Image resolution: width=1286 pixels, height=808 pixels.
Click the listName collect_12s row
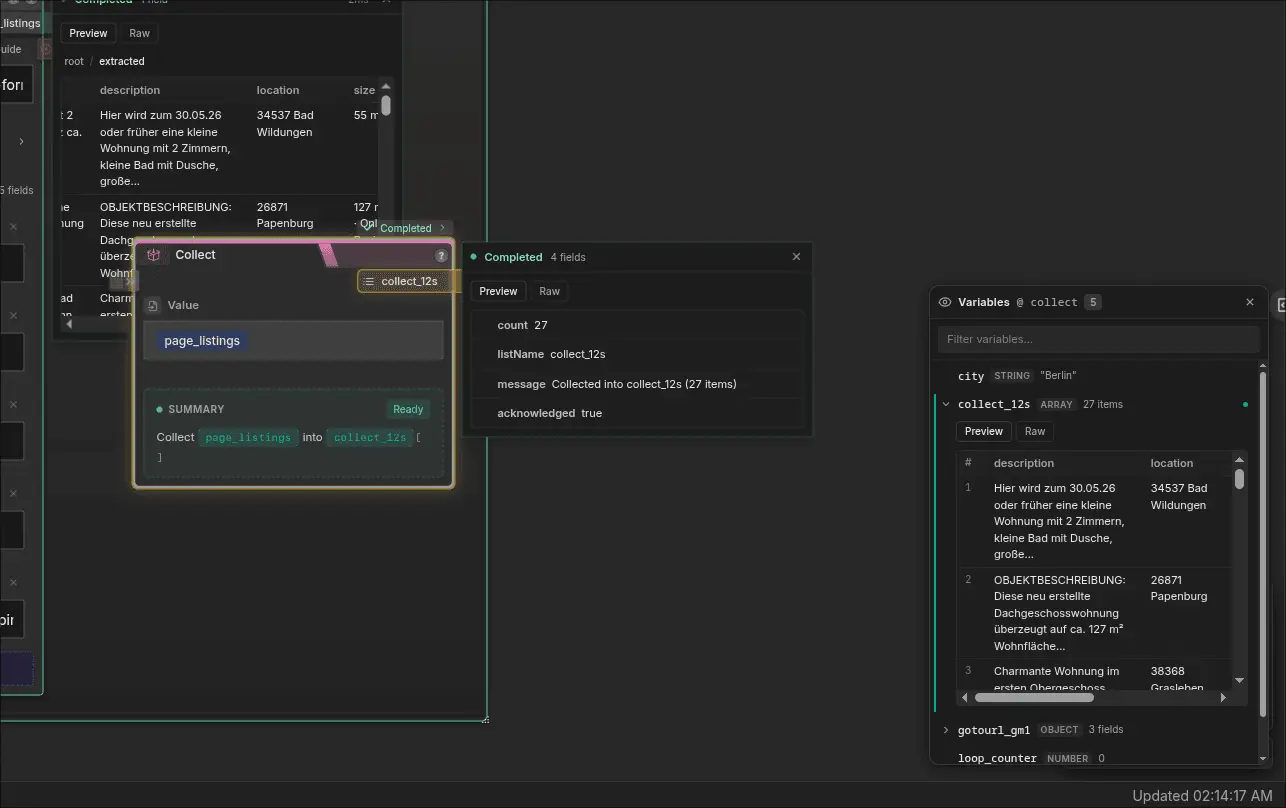tap(637, 354)
